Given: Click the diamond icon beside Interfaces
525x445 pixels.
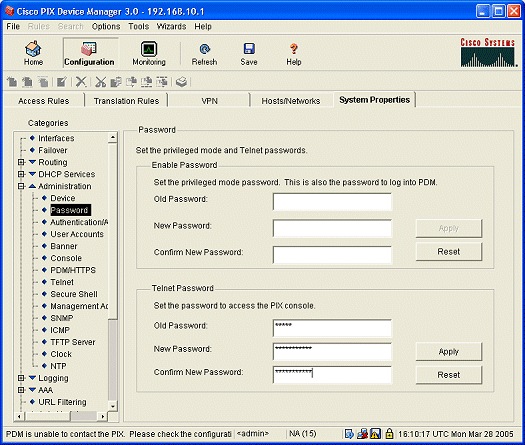Looking at the screenshot, I should [x=32, y=138].
